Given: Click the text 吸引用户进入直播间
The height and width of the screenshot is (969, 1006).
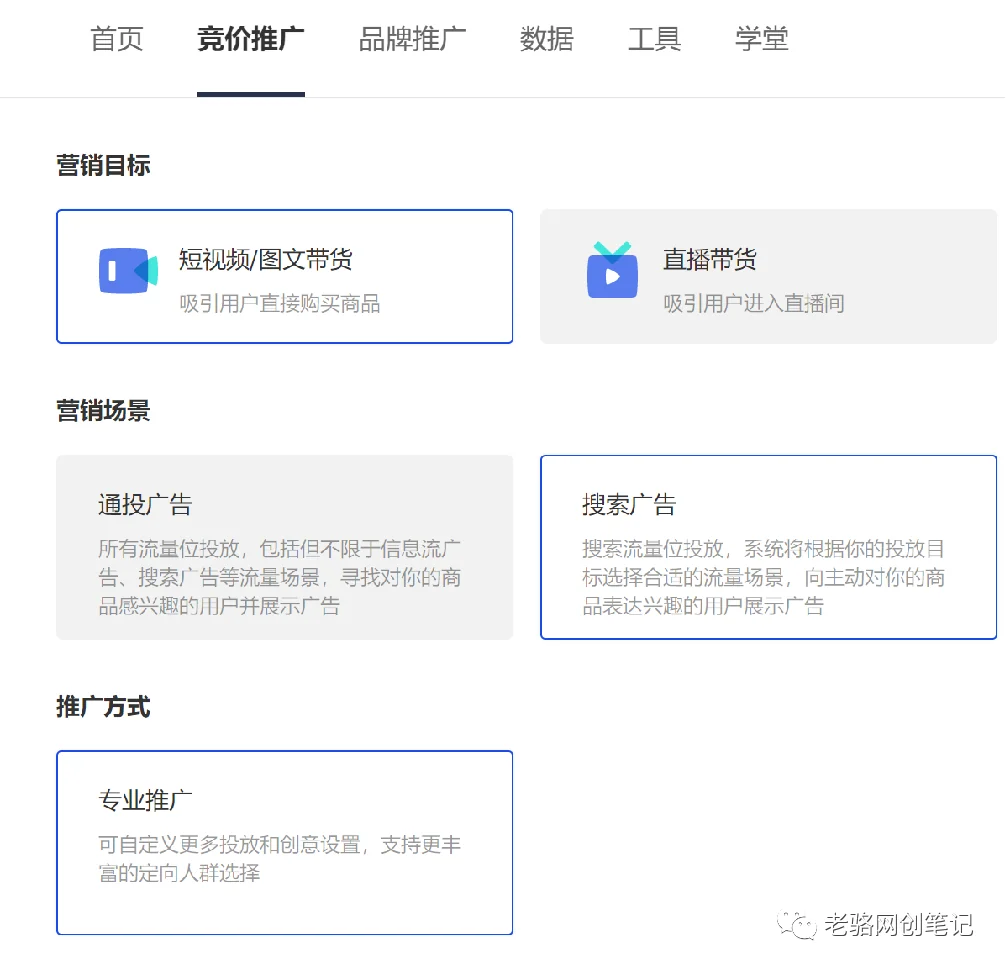Looking at the screenshot, I should 754,304.
